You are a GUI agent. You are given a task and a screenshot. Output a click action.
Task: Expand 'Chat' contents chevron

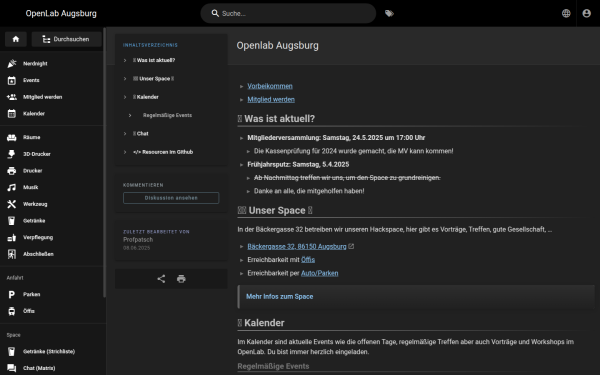[x=125, y=134]
